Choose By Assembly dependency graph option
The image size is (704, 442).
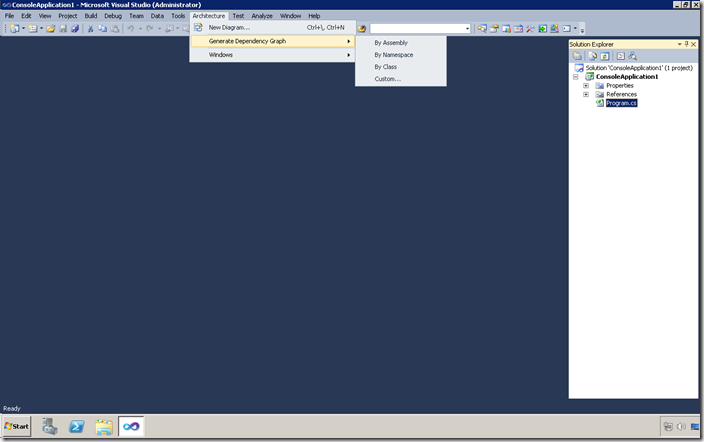390,43
